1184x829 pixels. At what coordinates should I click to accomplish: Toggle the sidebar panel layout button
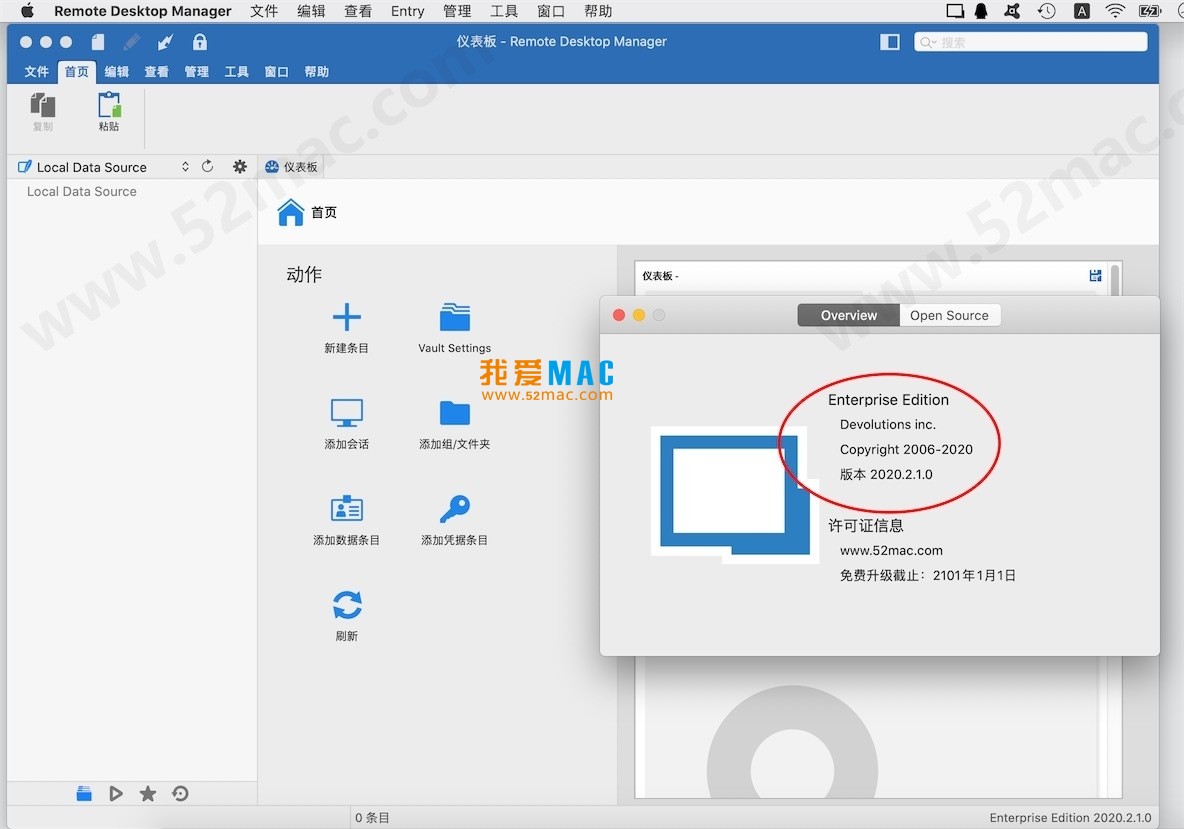(x=889, y=42)
